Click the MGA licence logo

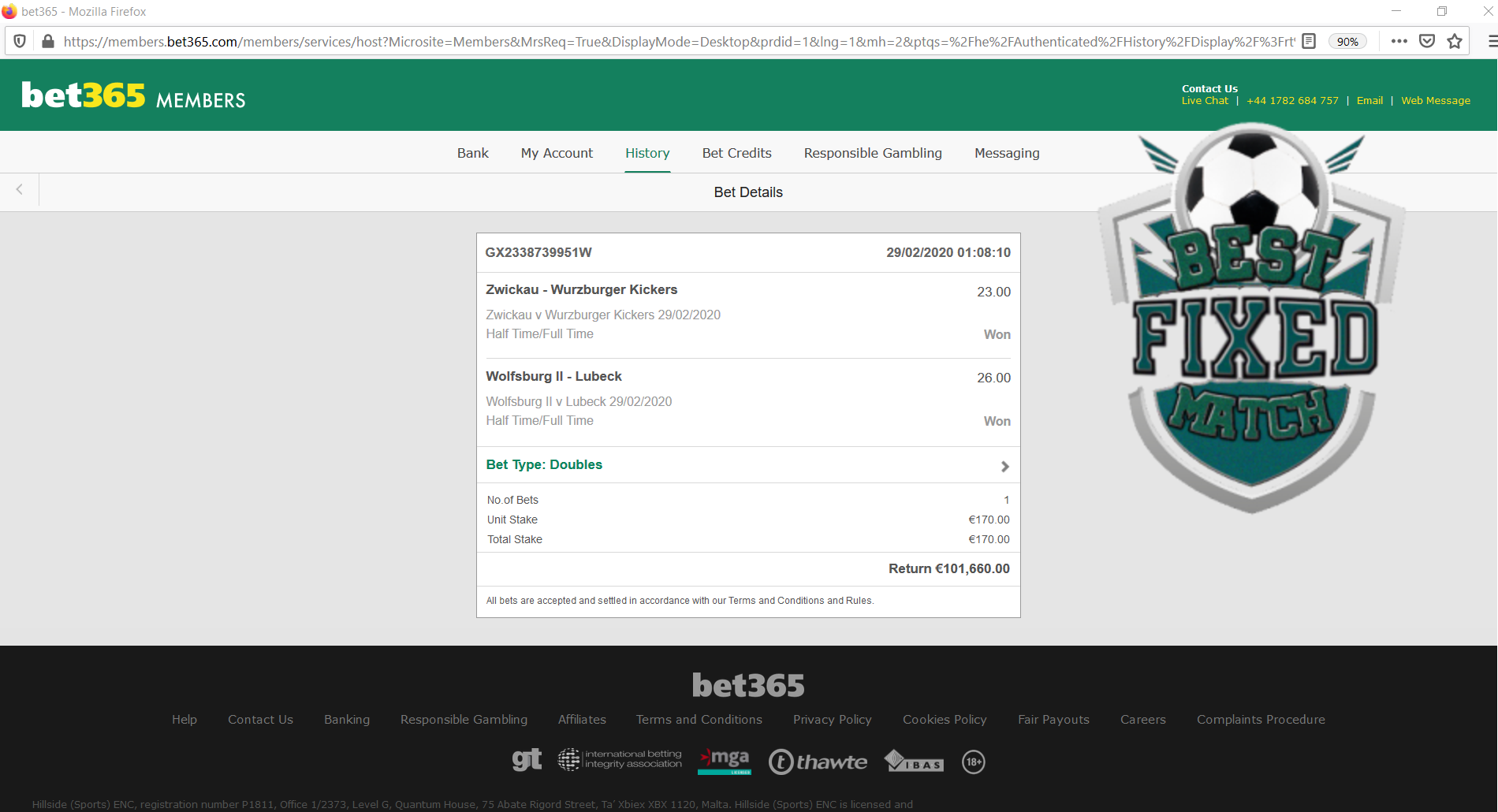point(725,762)
